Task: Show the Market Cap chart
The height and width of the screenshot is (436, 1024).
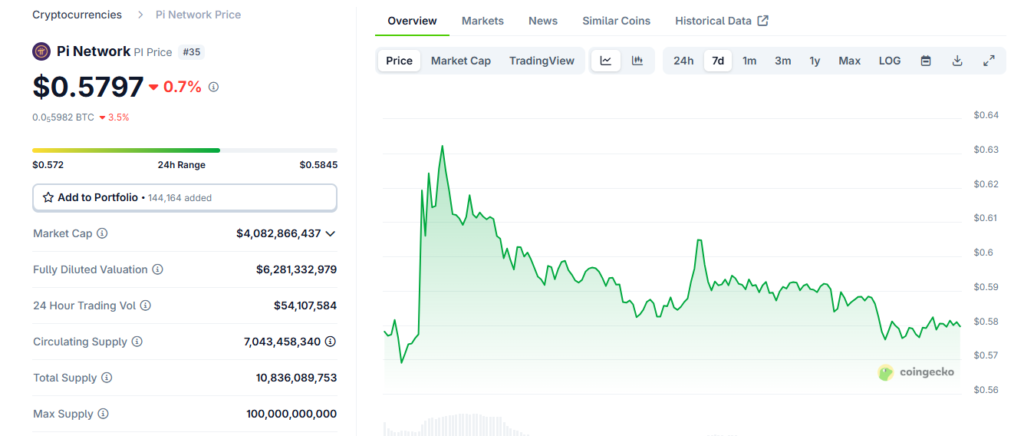Action: [460, 61]
